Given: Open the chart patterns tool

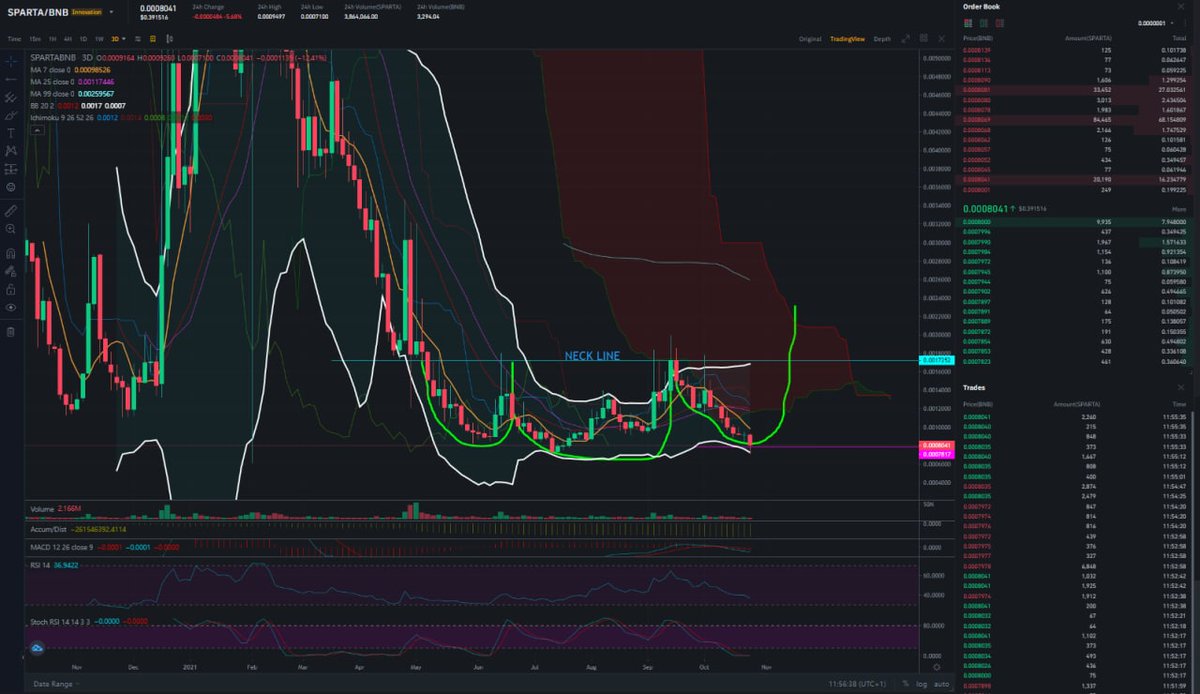Looking at the screenshot, I should point(11,151).
